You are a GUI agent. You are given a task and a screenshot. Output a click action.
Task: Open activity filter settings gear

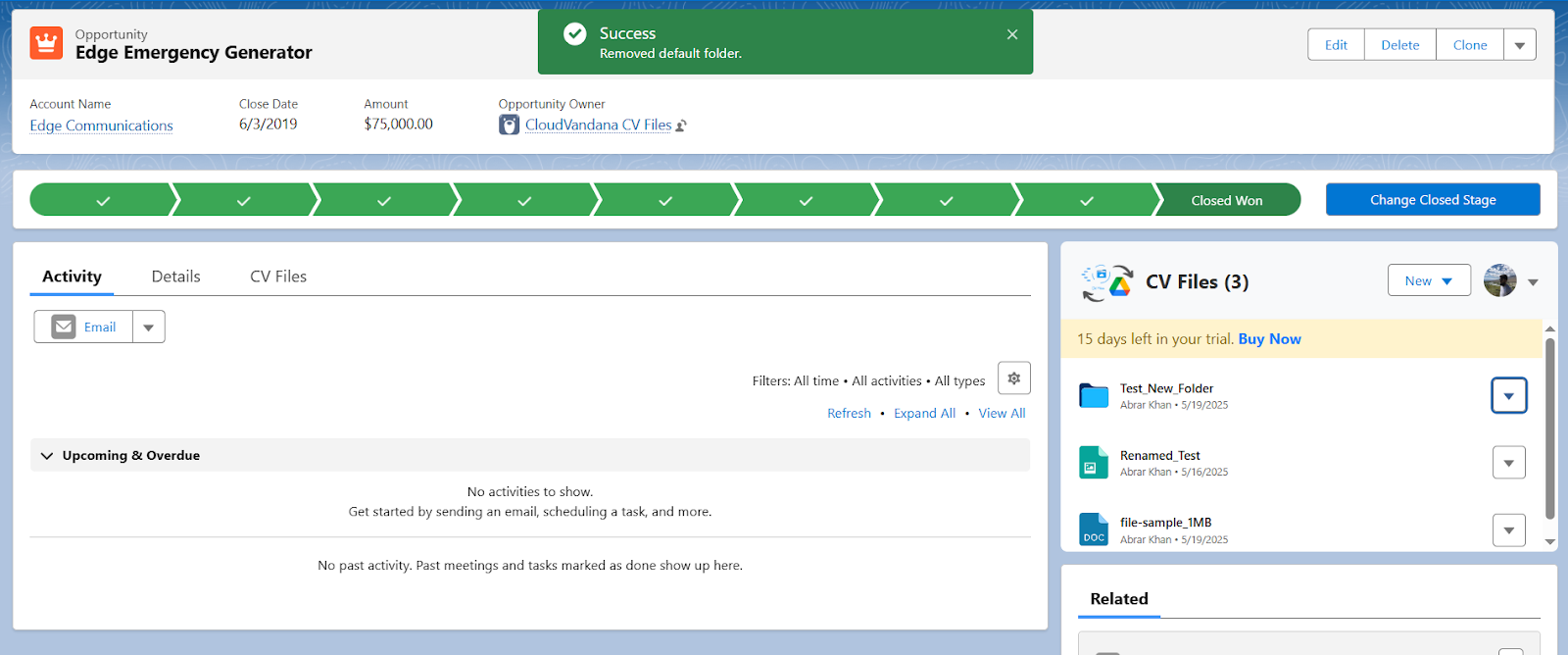[x=1014, y=378]
